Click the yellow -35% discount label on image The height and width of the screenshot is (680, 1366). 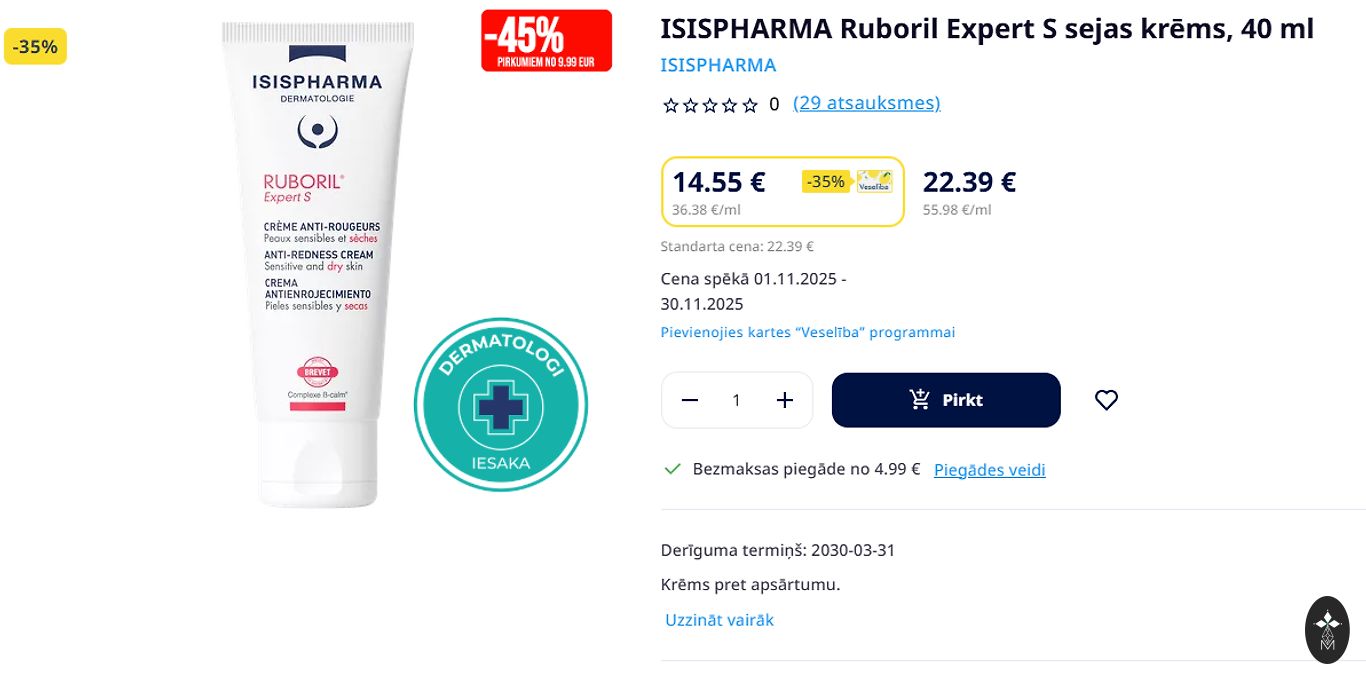(x=35, y=46)
